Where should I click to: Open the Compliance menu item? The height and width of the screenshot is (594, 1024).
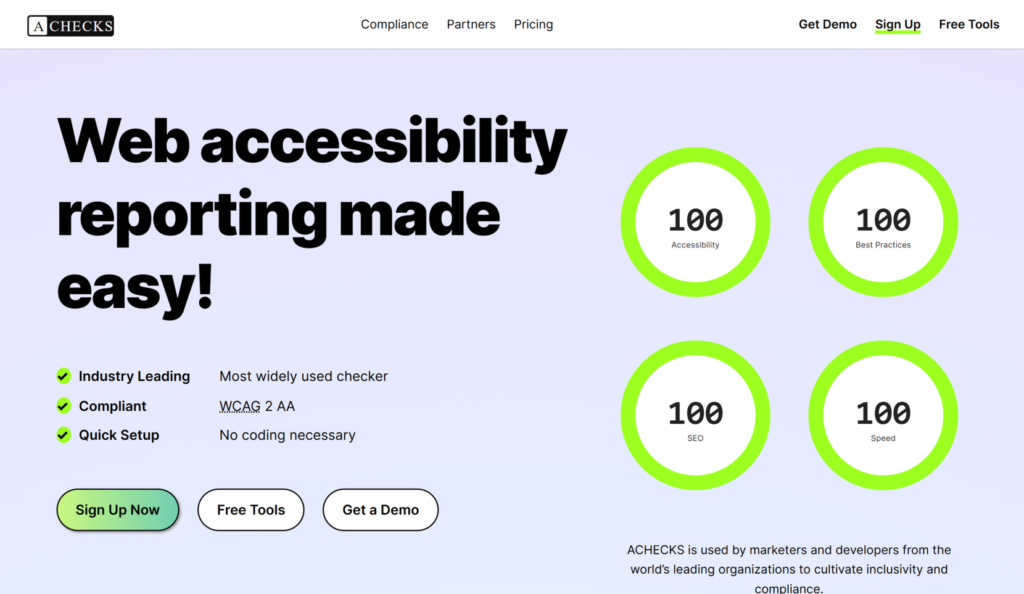coord(394,24)
